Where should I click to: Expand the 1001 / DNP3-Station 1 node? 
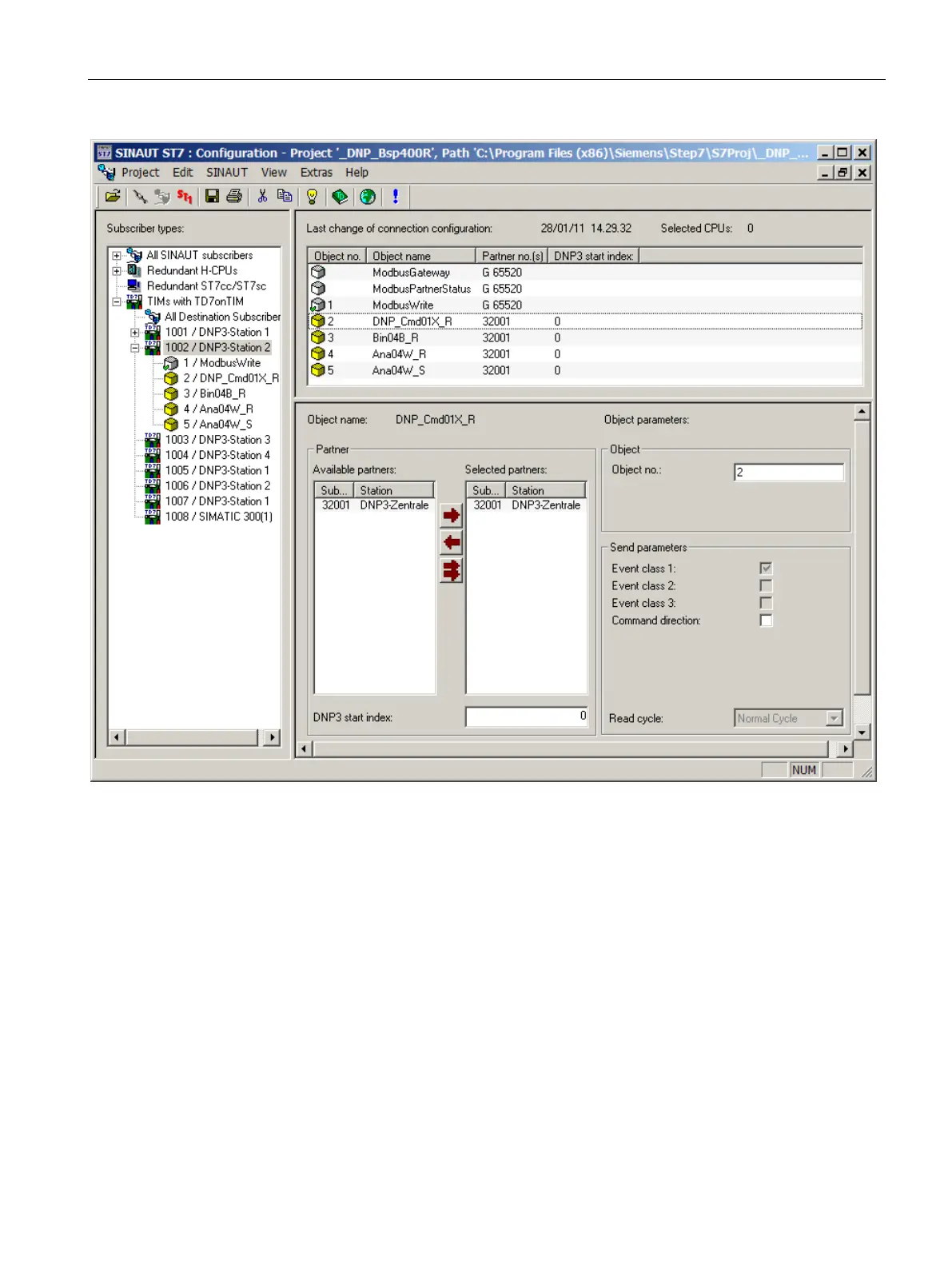pos(135,333)
